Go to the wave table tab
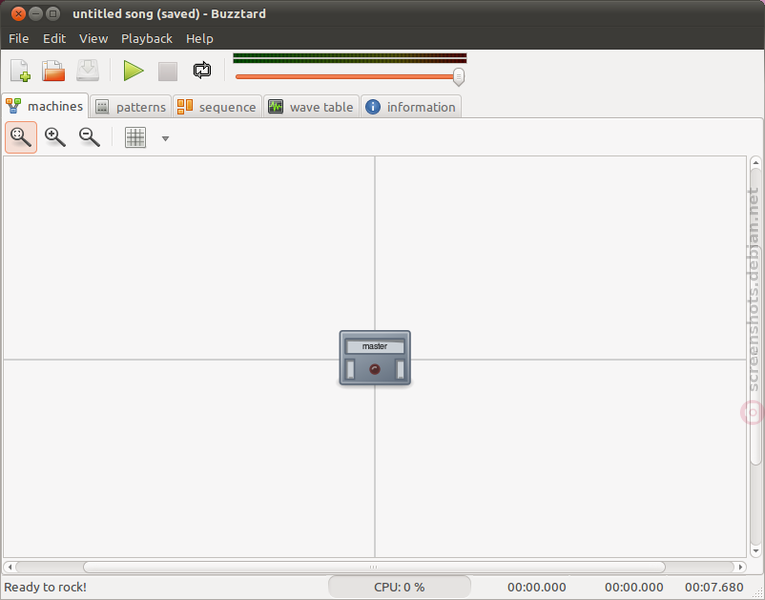765x600 pixels. 311,107
